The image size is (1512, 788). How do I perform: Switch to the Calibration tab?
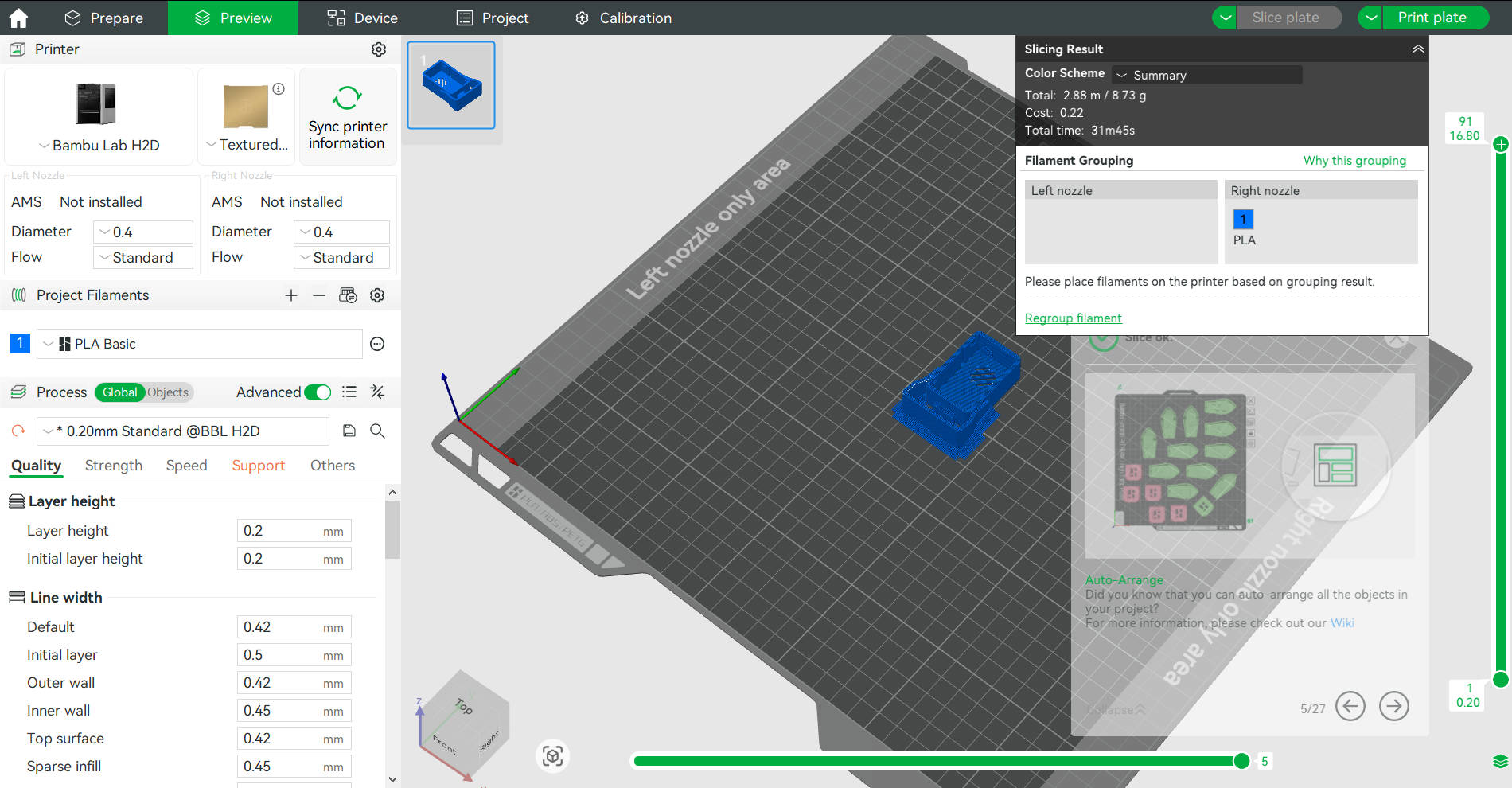pyautogui.click(x=623, y=18)
